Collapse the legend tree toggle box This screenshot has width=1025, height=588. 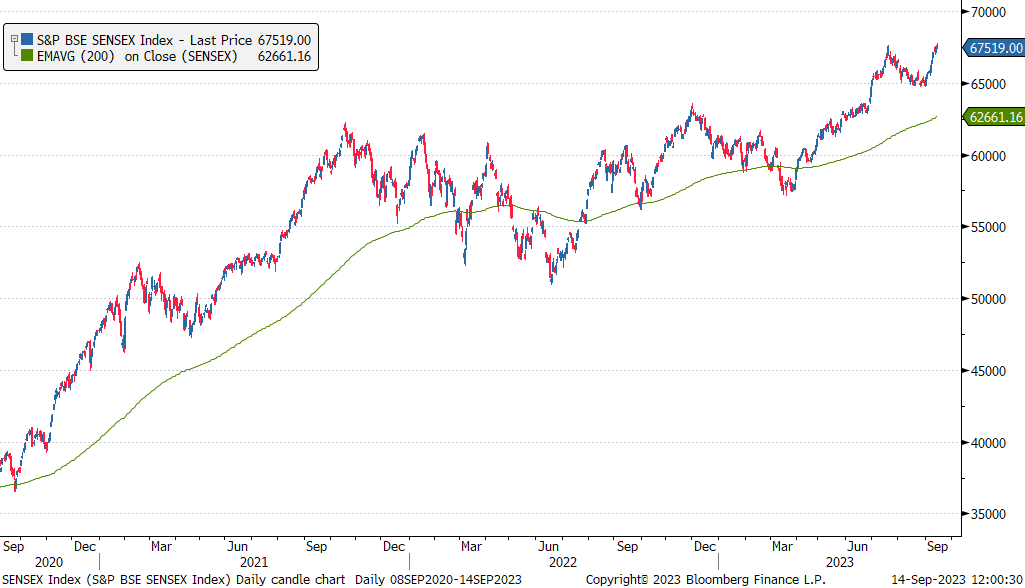(14, 39)
